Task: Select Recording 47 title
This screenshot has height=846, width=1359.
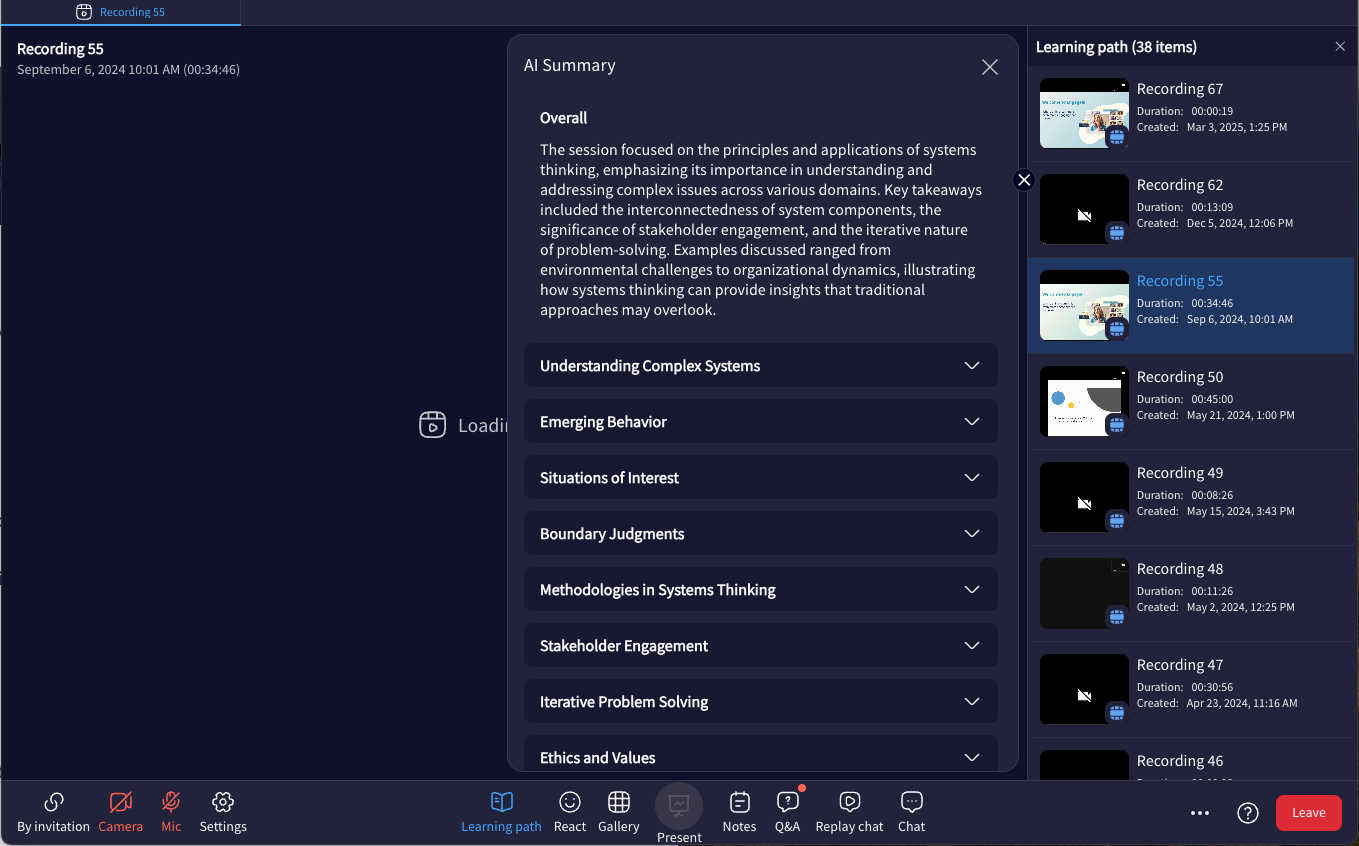Action: click(1180, 665)
